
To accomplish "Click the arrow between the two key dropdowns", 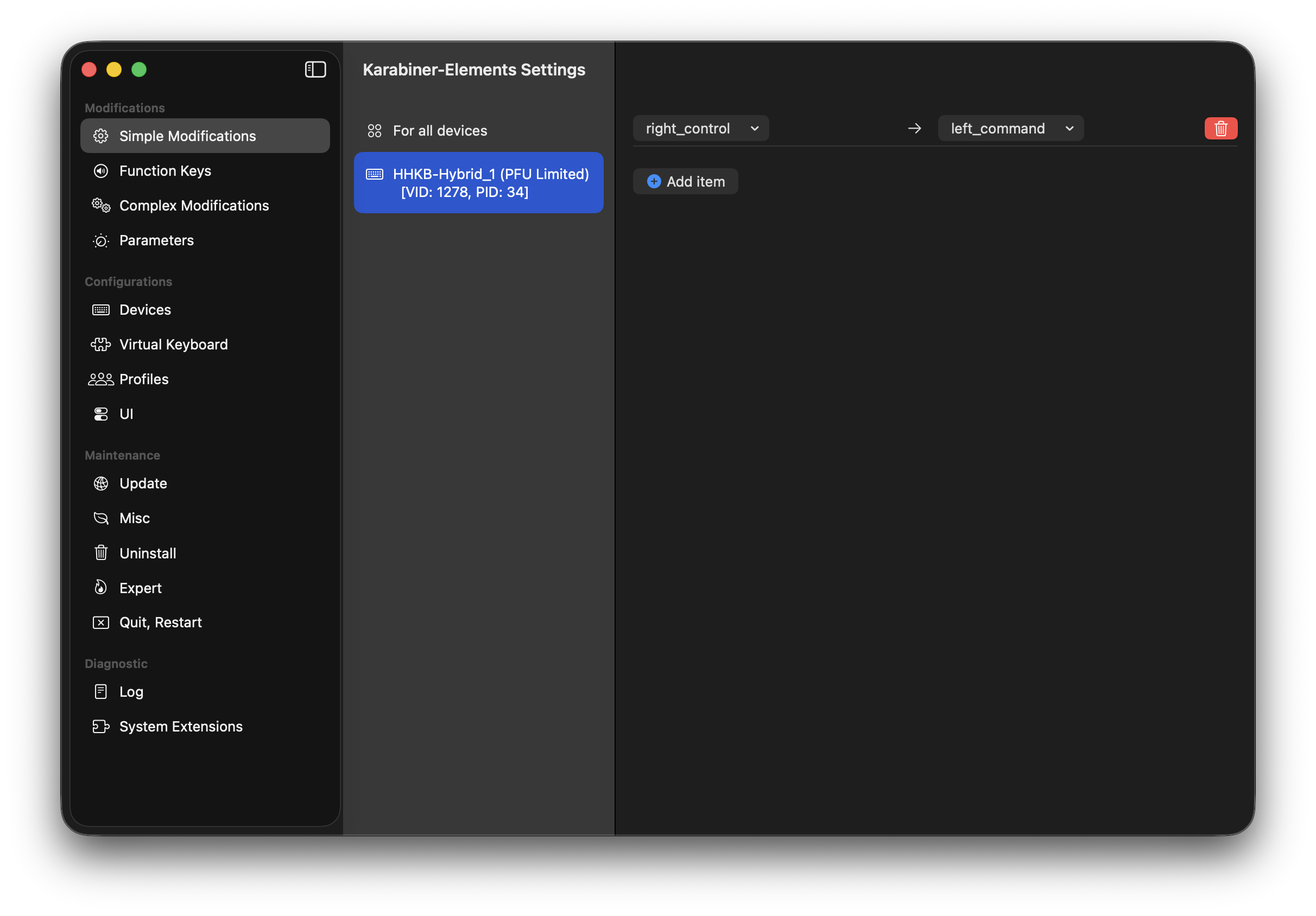I will [915, 128].
